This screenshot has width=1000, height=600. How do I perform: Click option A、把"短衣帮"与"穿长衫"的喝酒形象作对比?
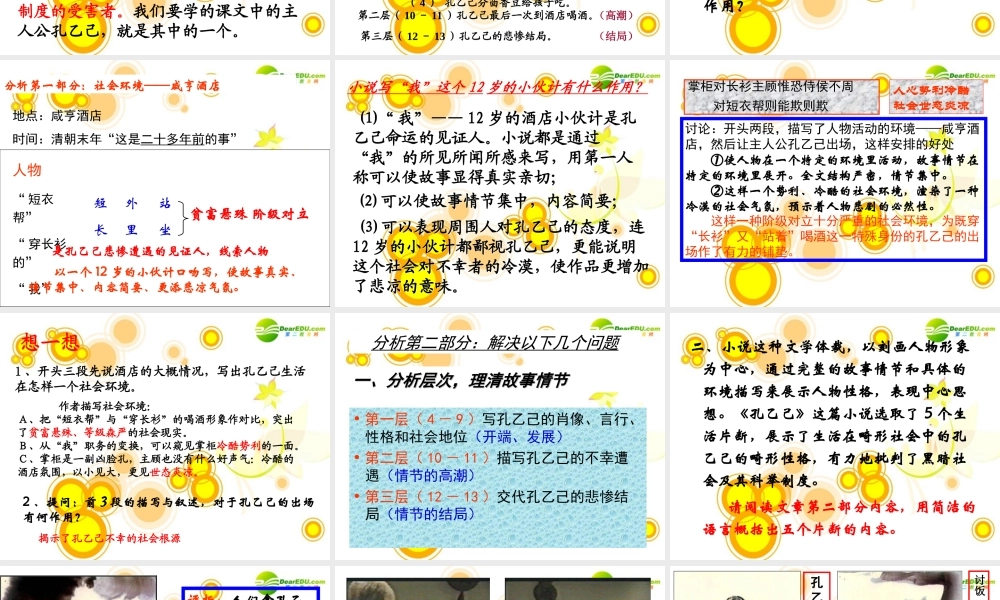156,426
